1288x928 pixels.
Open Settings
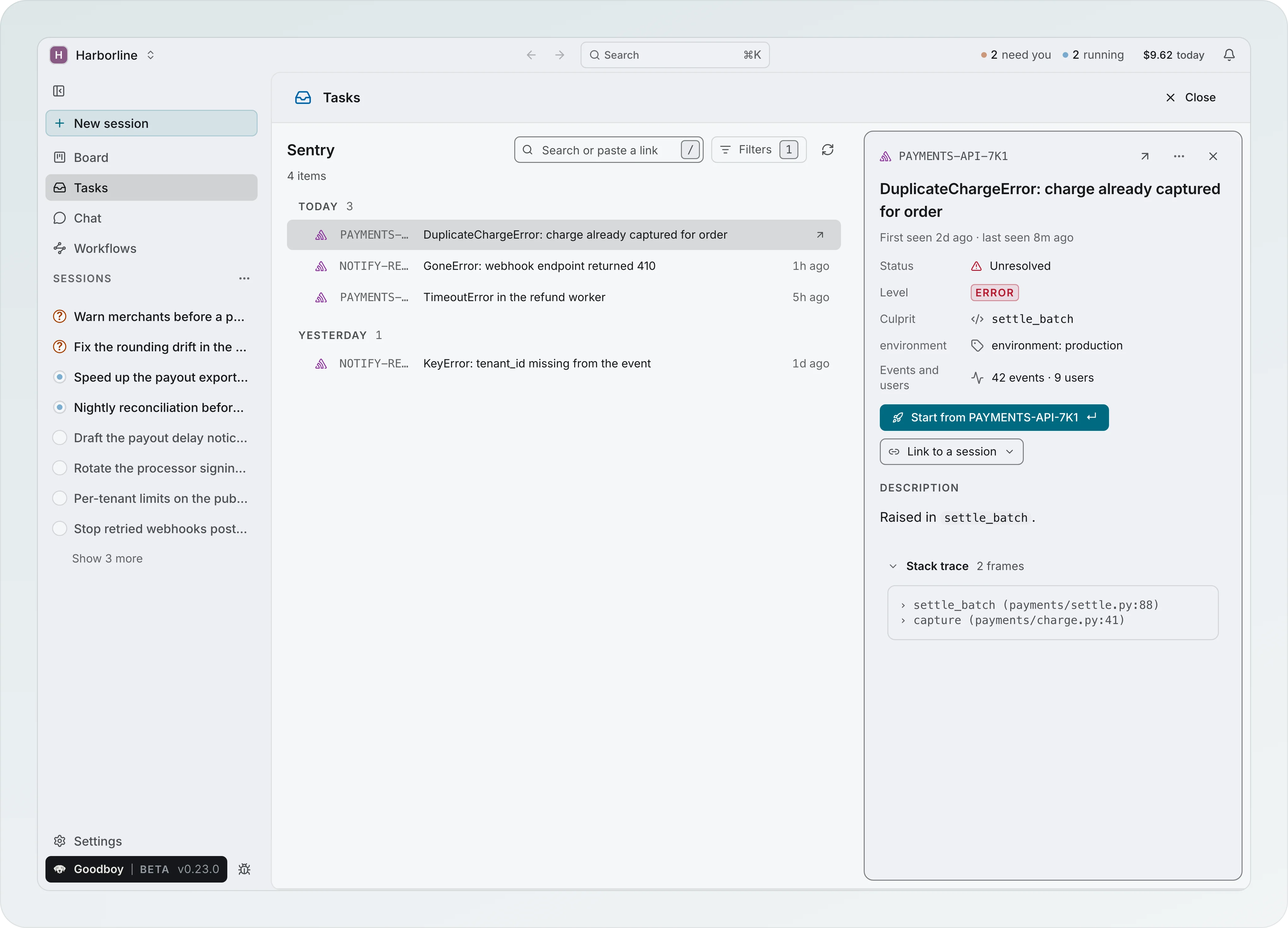coord(151,841)
